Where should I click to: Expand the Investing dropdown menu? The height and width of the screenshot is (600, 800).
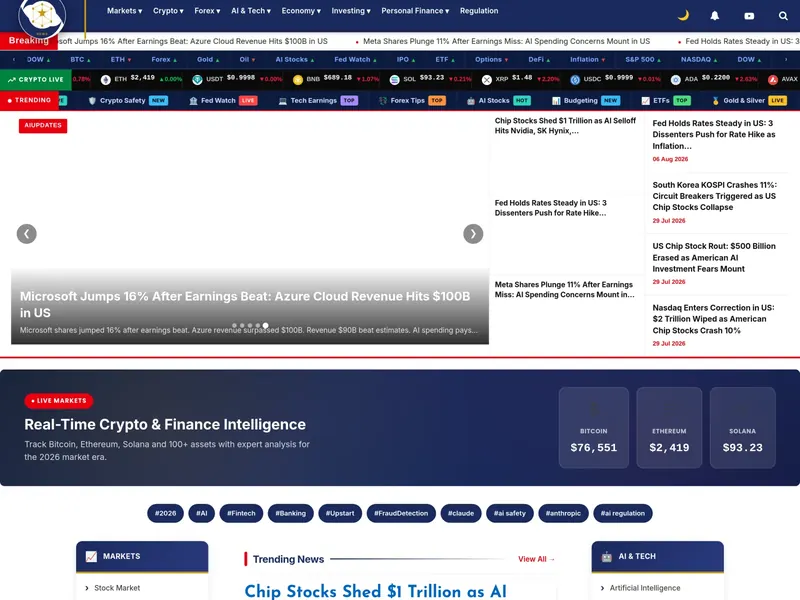tap(351, 11)
